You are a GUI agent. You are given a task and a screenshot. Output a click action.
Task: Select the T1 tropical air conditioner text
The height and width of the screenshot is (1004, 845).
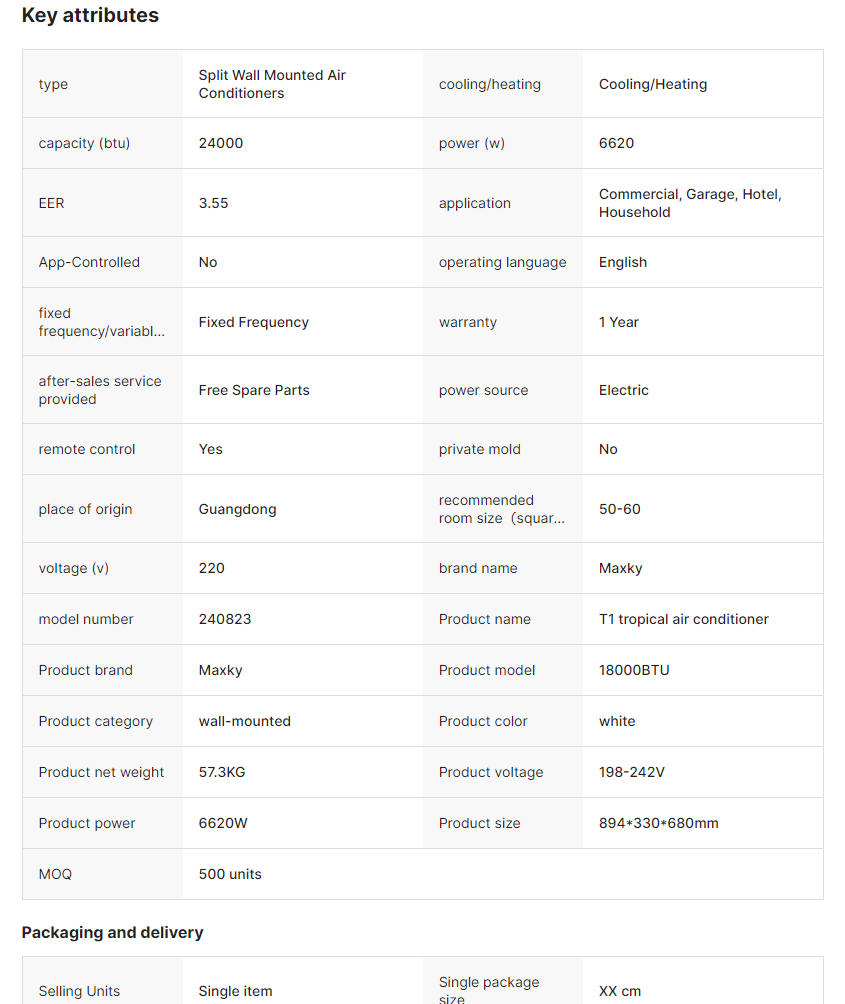(684, 619)
